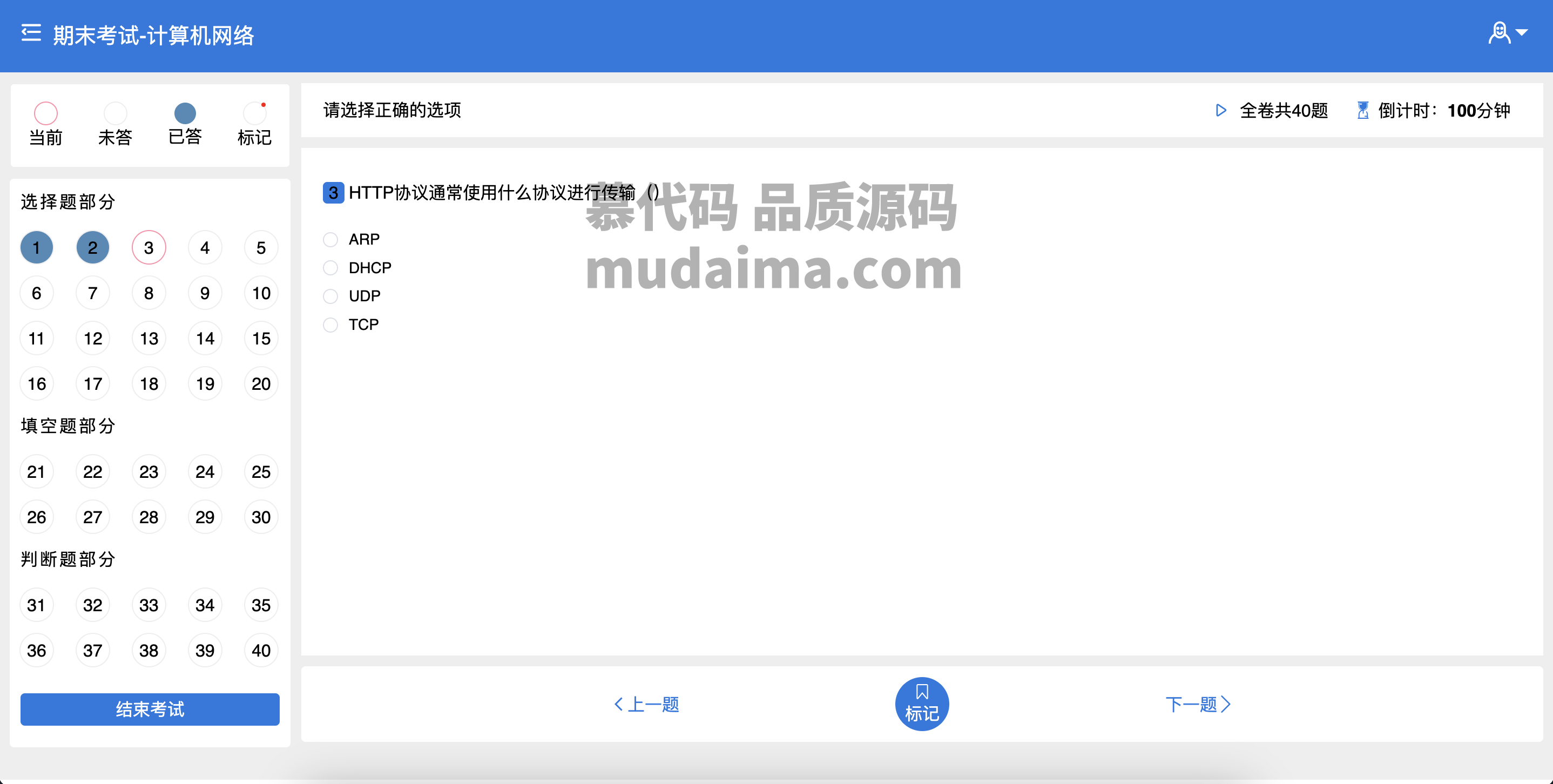Click the blue question number 3 badge

[x=333, y=193]
